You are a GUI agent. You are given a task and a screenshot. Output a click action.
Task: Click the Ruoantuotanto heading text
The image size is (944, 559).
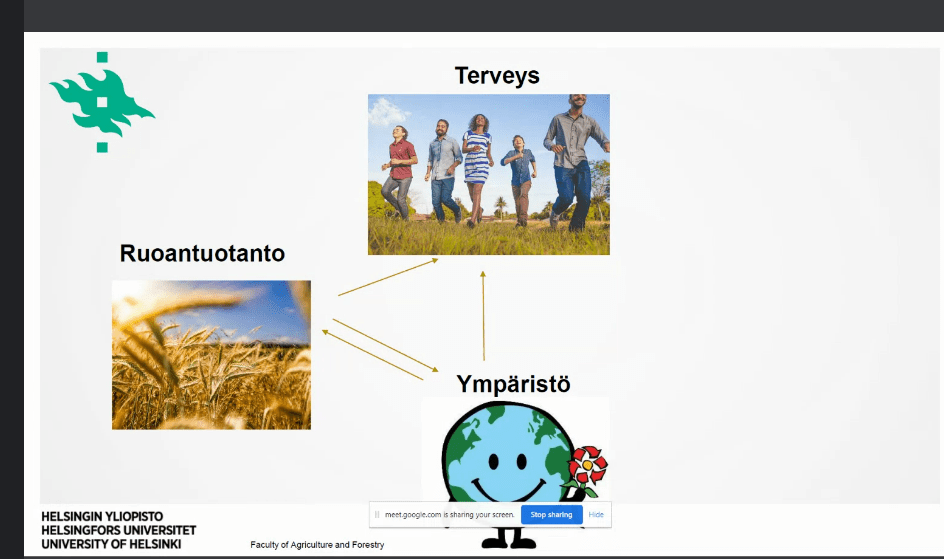[x=202, y=254]
